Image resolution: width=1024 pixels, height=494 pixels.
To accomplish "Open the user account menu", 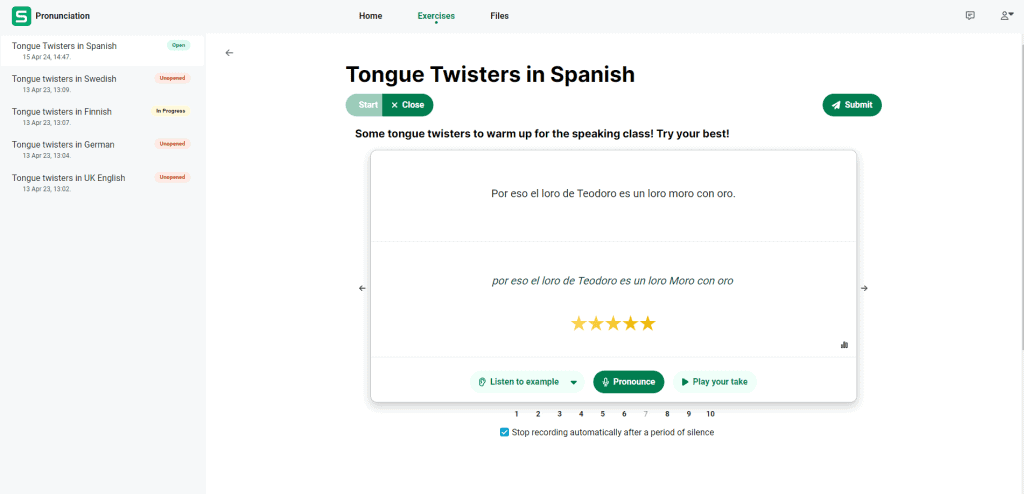I will pyautogui.click(x=1006, y=16).
